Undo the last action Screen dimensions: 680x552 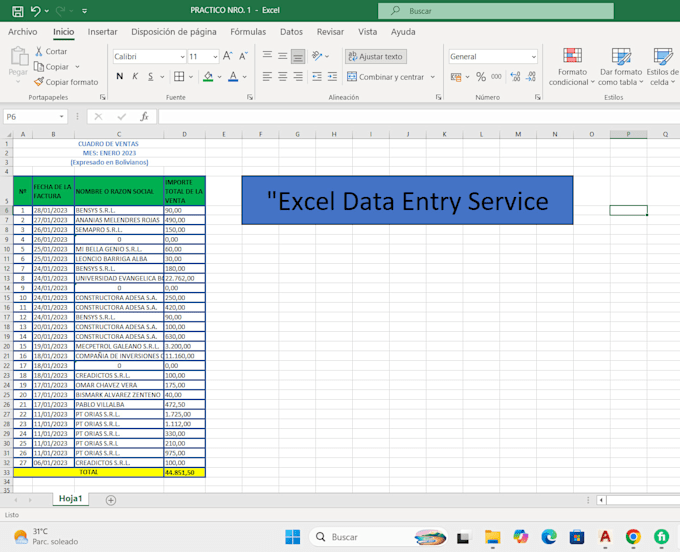(x=35, y=11)
